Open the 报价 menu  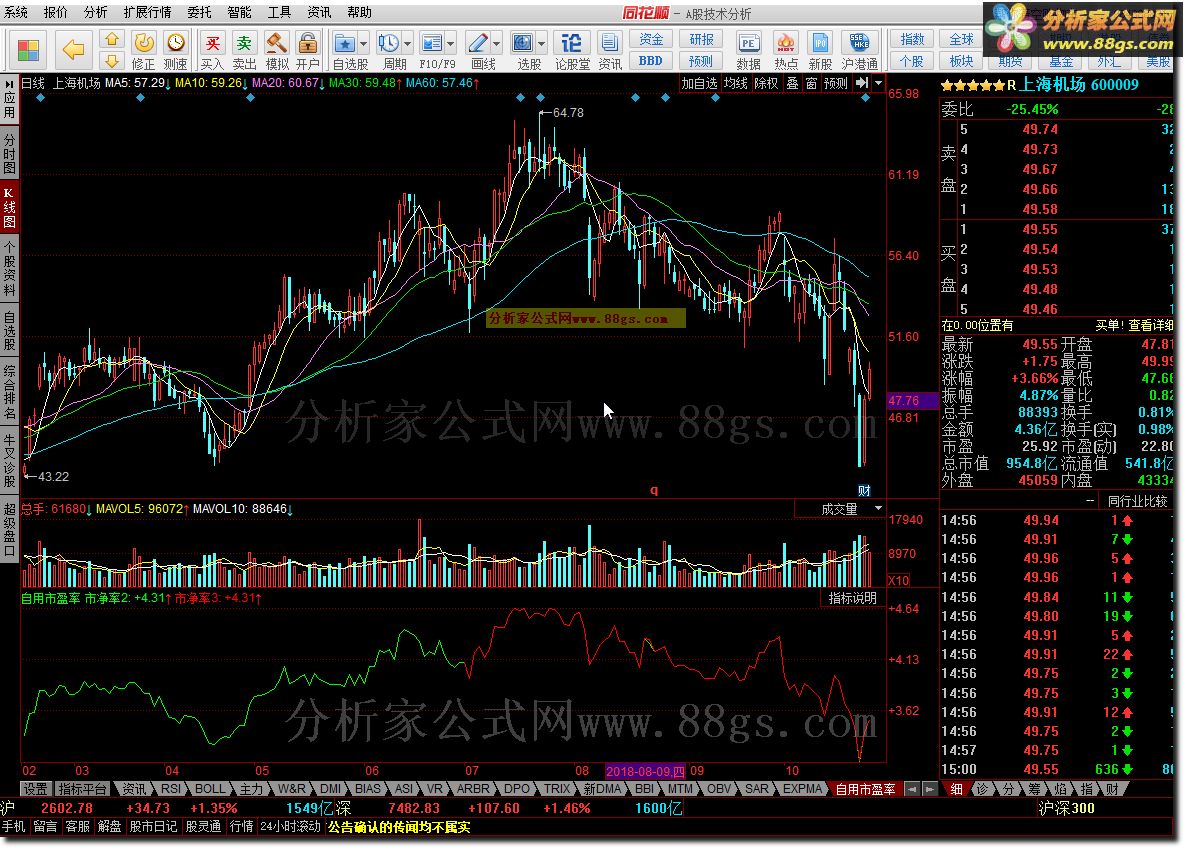click(x=55, y=12)
